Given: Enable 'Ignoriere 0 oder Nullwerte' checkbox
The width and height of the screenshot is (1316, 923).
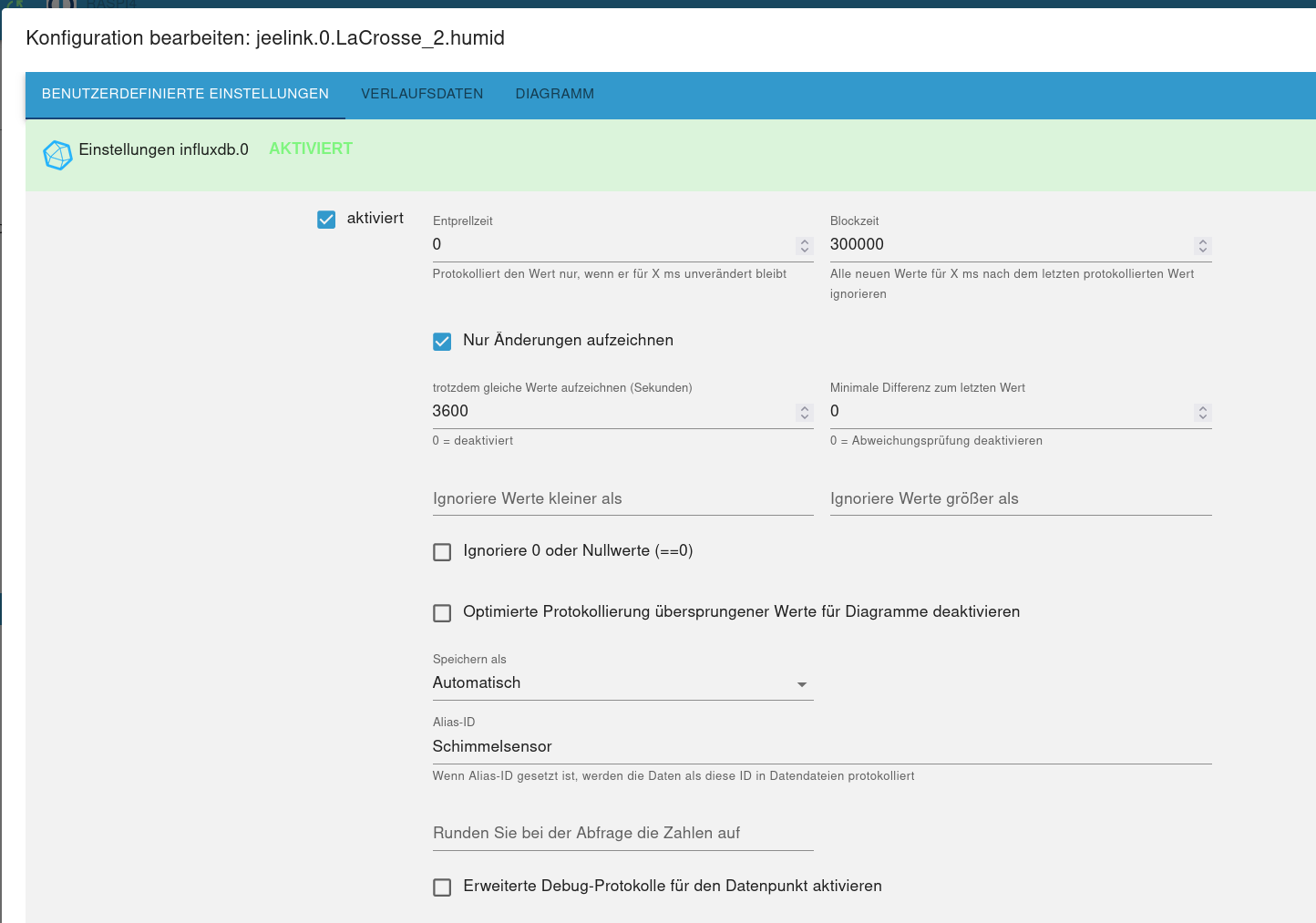Looking at the screenshot, I should coord(442,552).
